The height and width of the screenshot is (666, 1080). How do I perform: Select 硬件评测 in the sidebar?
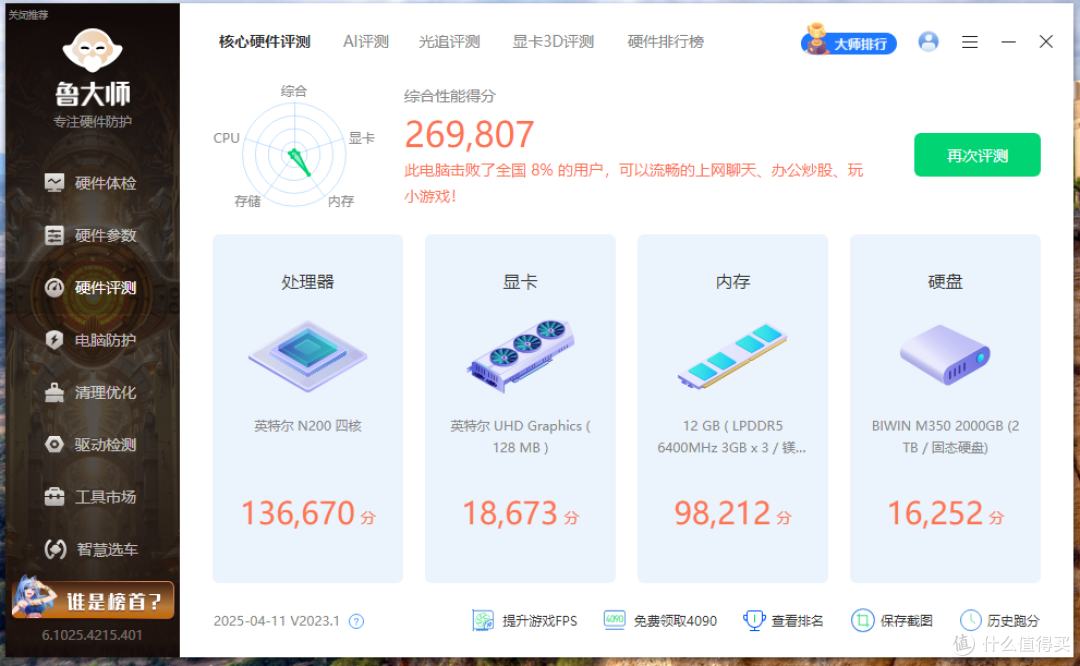90,287
